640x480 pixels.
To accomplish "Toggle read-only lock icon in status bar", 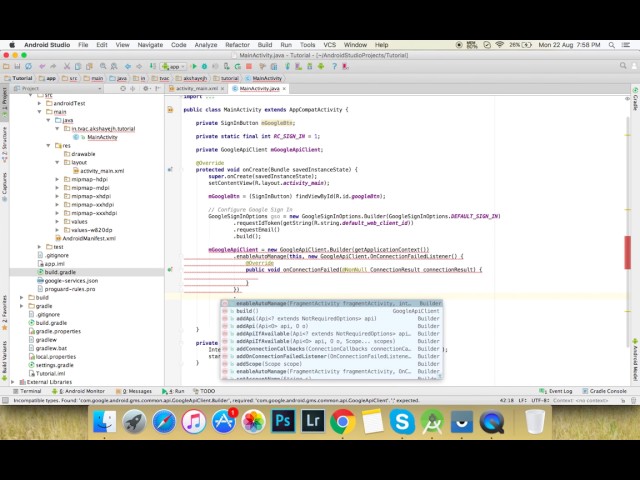I will (623, 401).
